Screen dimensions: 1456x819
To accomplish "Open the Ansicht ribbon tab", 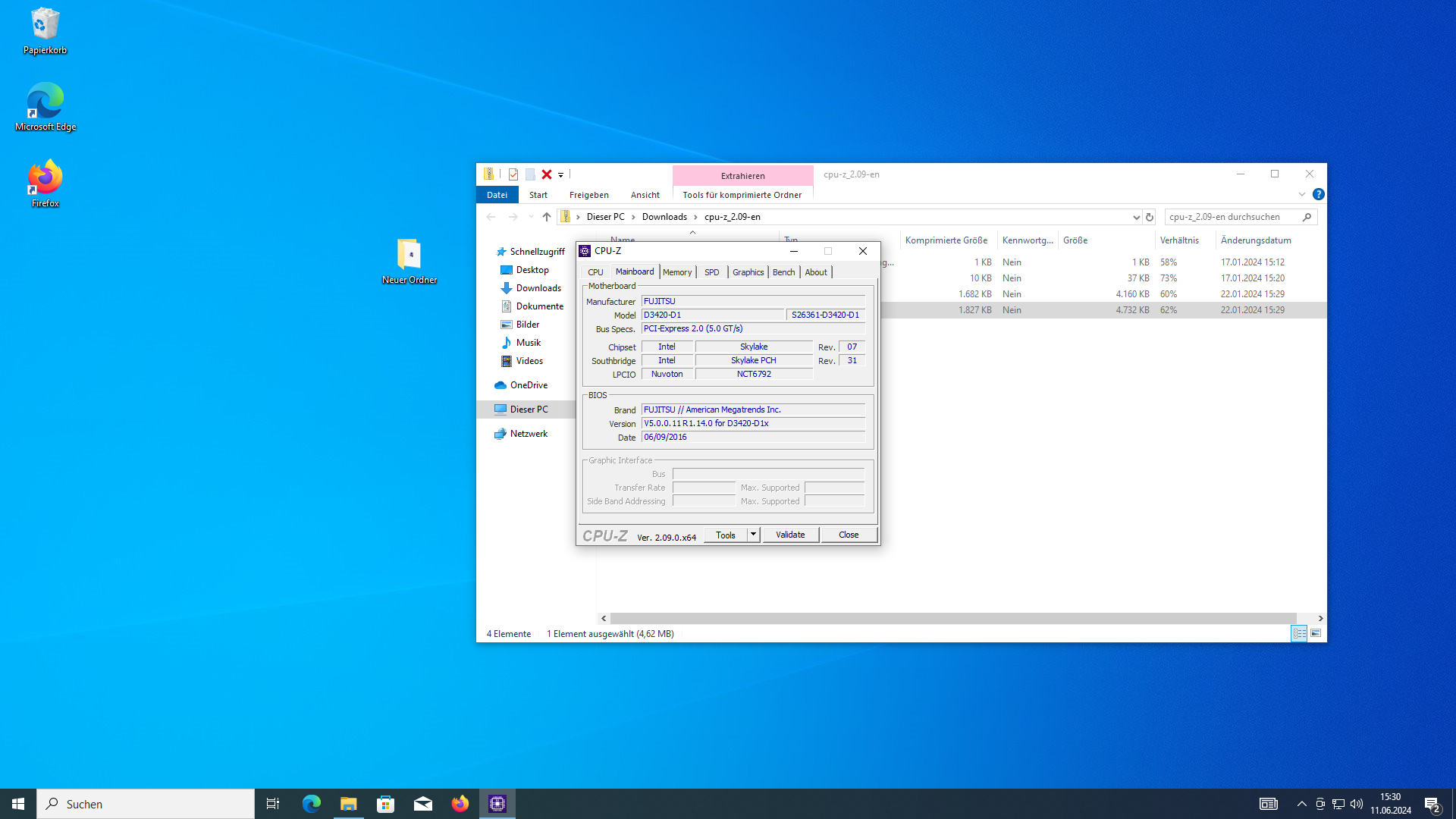I will pos(645,195).
